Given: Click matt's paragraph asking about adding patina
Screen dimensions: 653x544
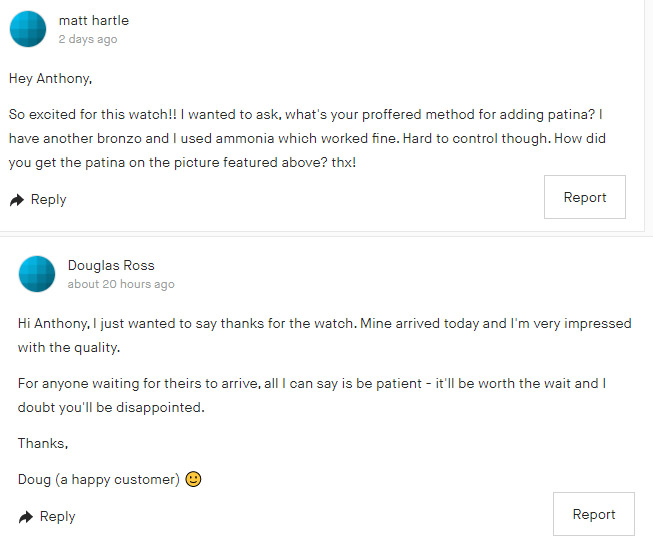Looking at the screenshot, I should (320, 137).
